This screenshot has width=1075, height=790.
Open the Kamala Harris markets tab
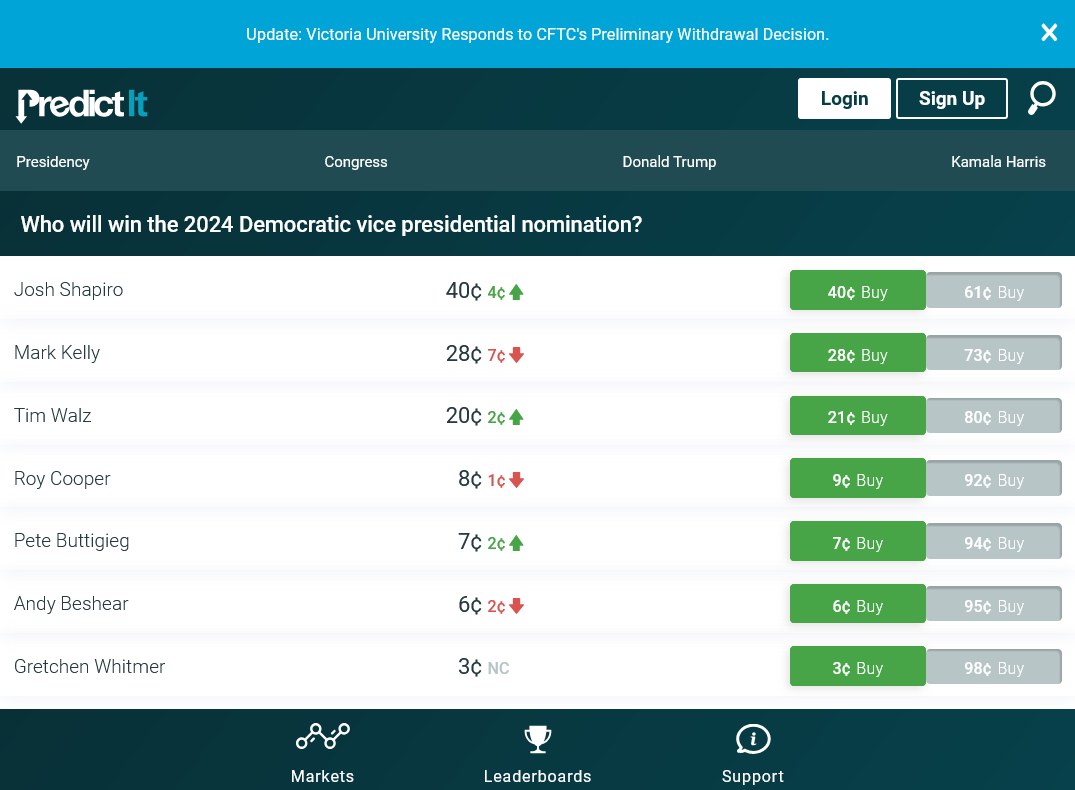tap(998, 162)
